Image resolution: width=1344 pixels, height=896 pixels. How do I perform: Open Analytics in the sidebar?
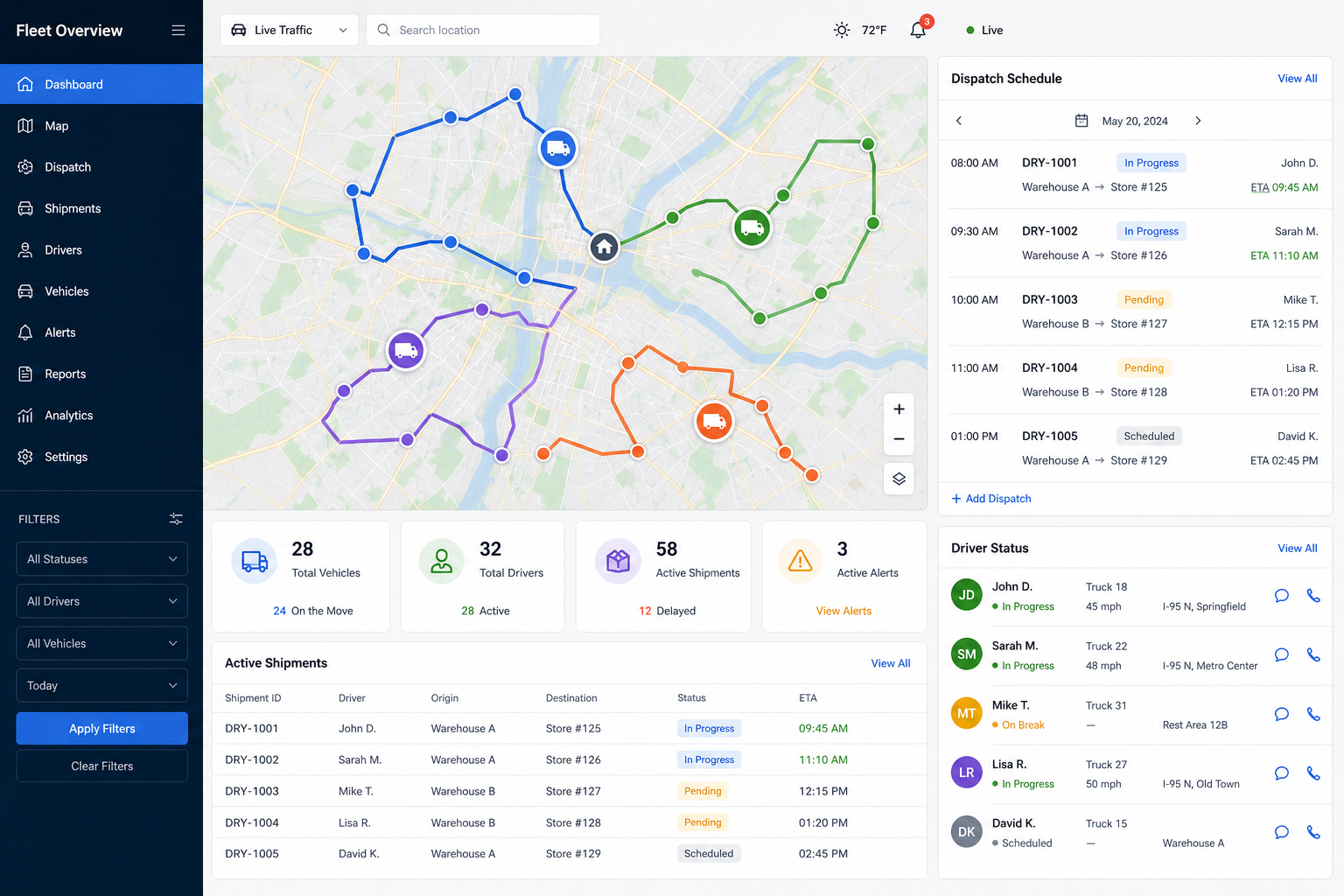101,416
